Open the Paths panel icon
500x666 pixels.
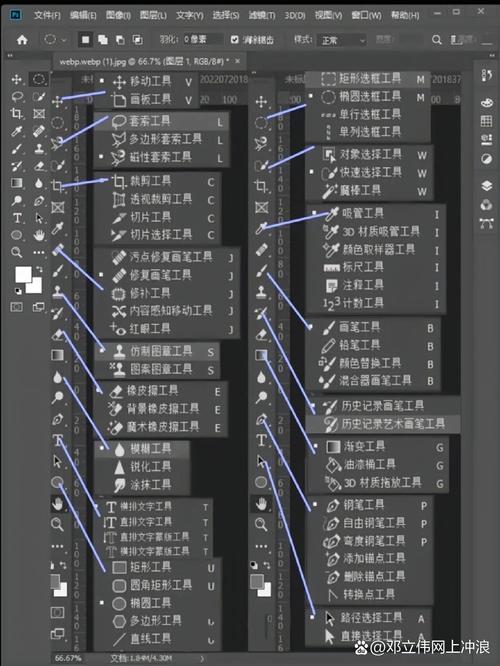pos(486,223)
